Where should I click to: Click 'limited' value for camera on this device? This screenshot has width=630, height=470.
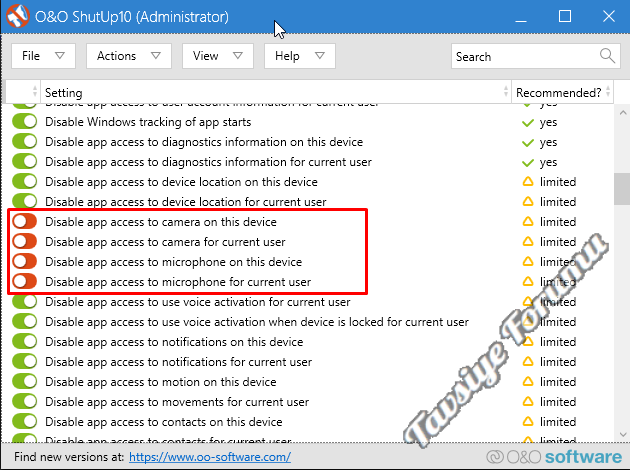pos(558,222)
